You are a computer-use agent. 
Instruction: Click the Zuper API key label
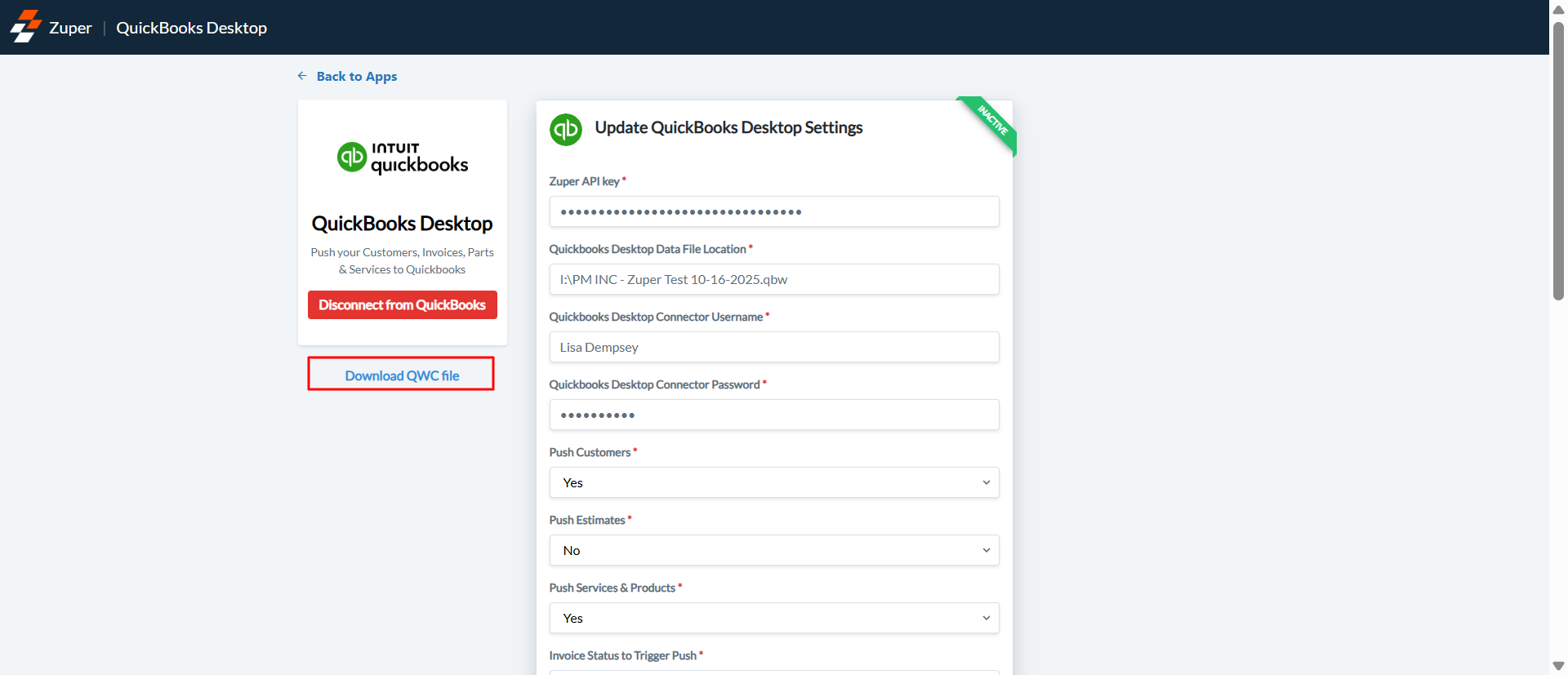pyautogui.click(x=585, y=181)
